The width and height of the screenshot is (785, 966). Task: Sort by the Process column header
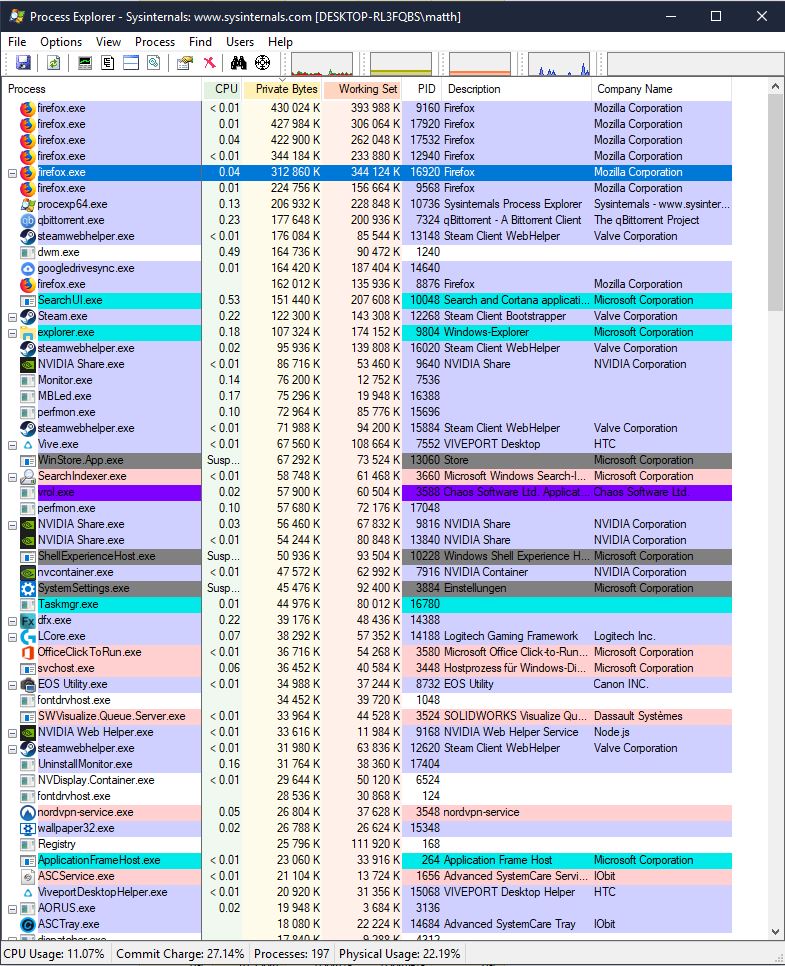click(x=102, y=89)
